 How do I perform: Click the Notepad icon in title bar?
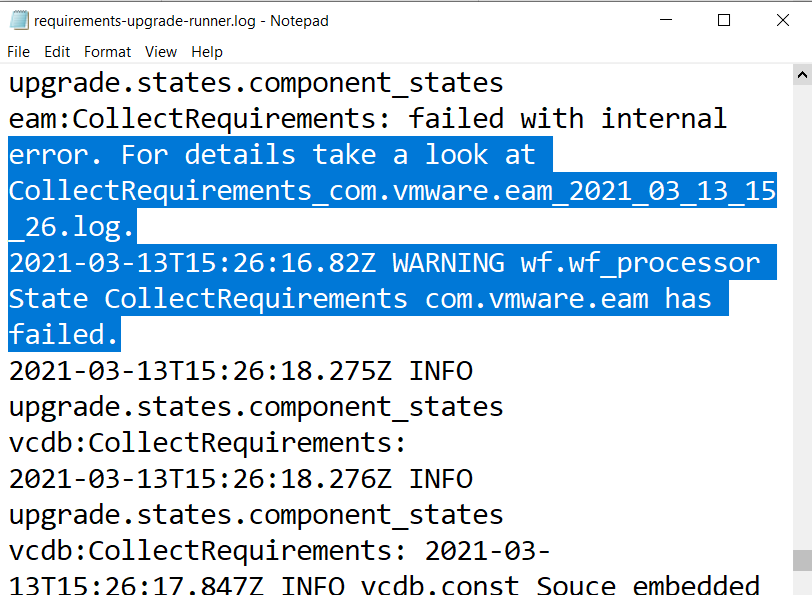point(18,21)
